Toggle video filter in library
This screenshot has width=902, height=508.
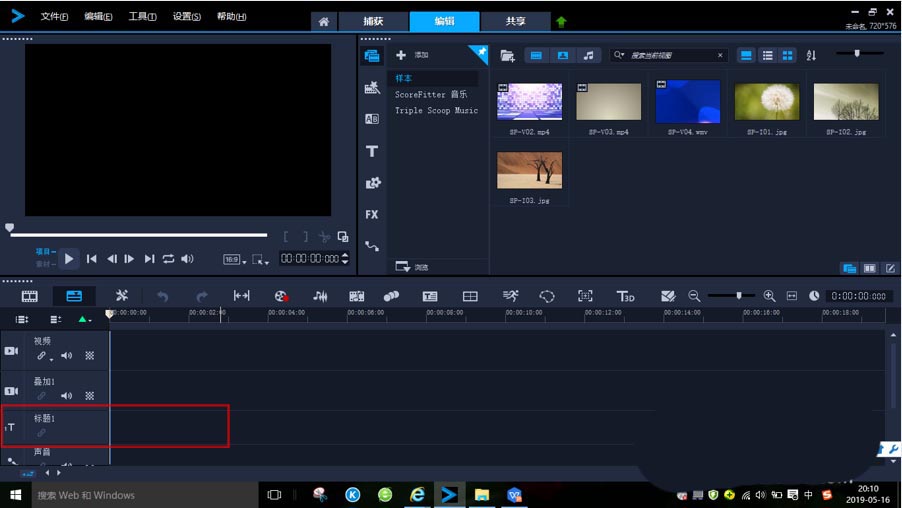[x=536, y=55]
